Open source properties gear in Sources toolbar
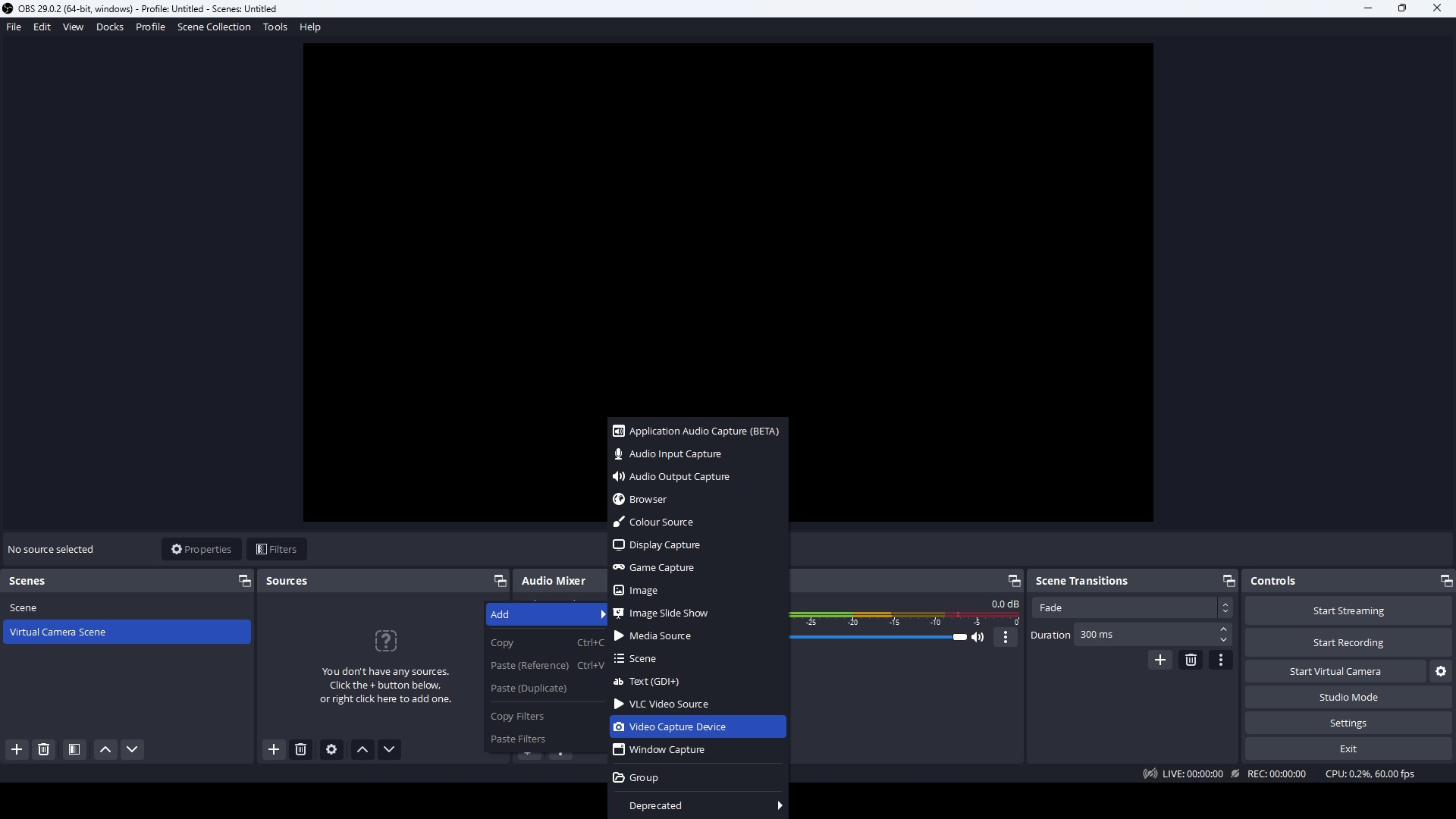 pos(331,749)
